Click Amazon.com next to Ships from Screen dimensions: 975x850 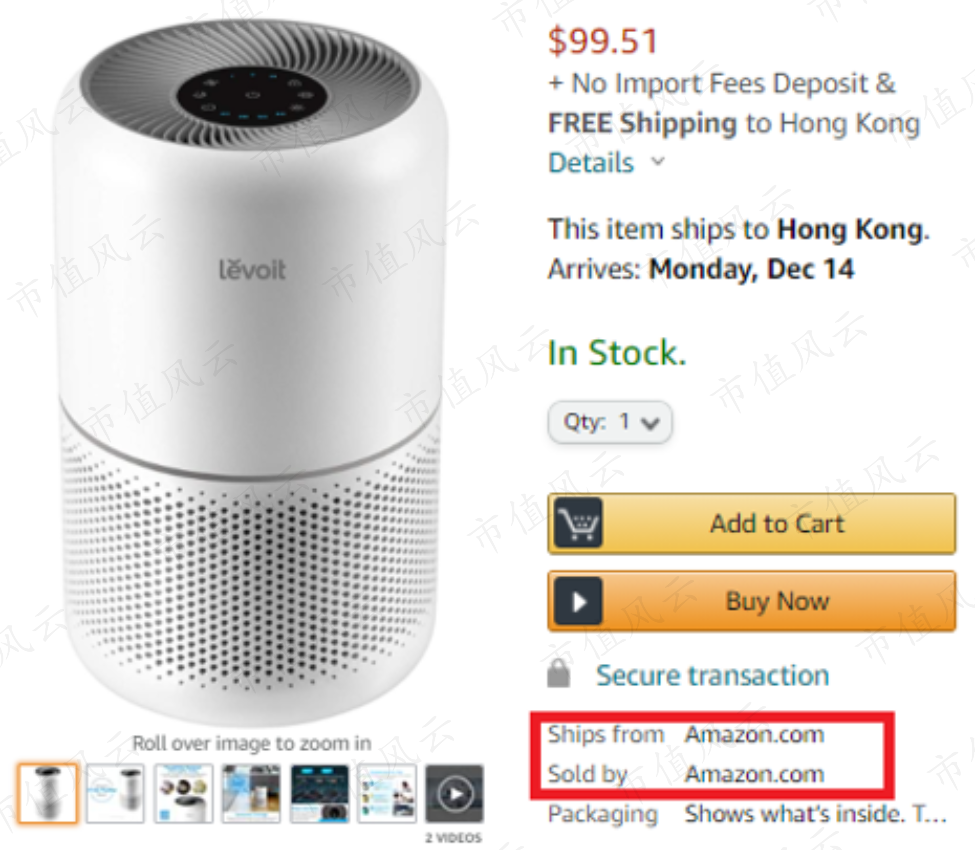point(754,735)
